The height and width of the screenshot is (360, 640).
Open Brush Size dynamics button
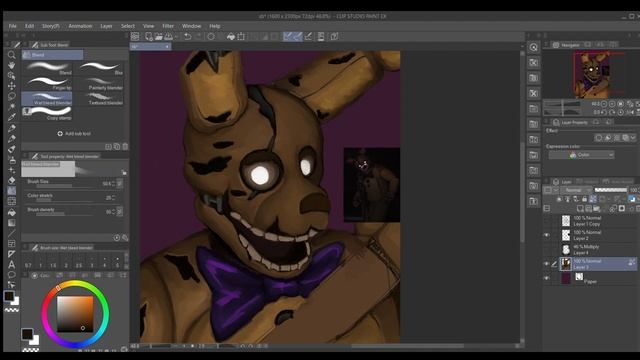[x=120, y=184]
